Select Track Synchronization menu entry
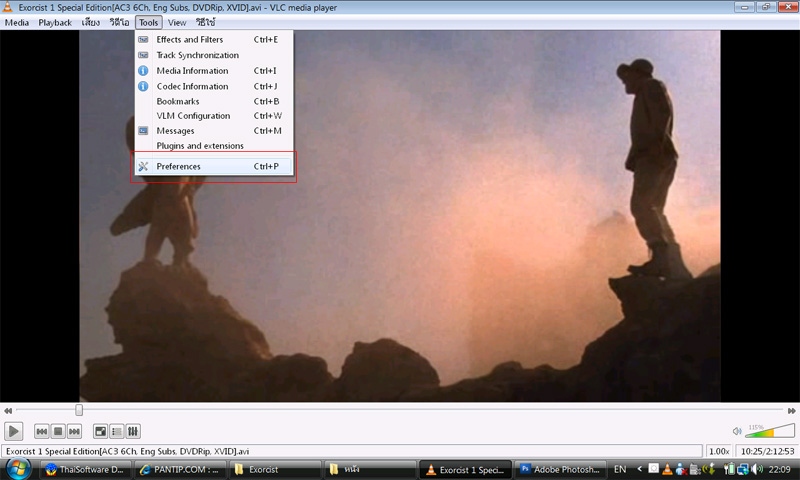 tap(214, 55)
